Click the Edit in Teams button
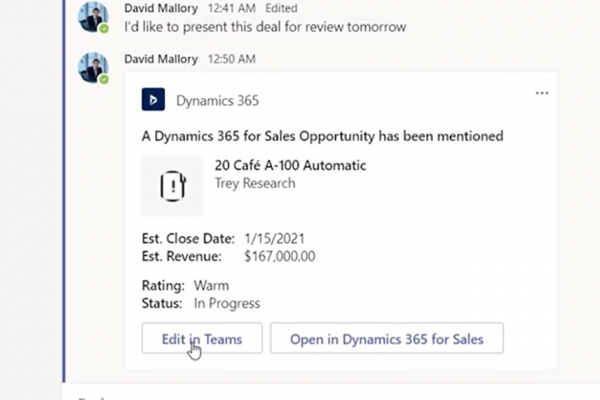 click(x=202, y=338)
